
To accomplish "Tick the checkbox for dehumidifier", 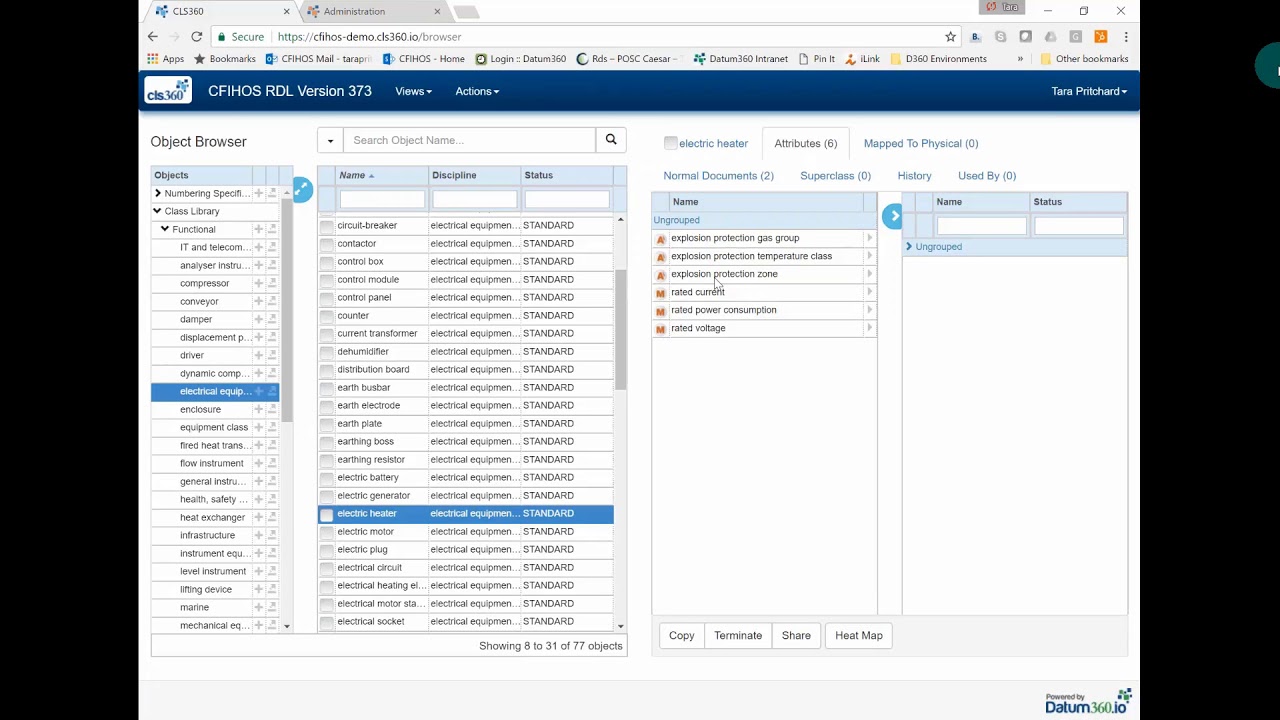I will (x=326, y=352).
